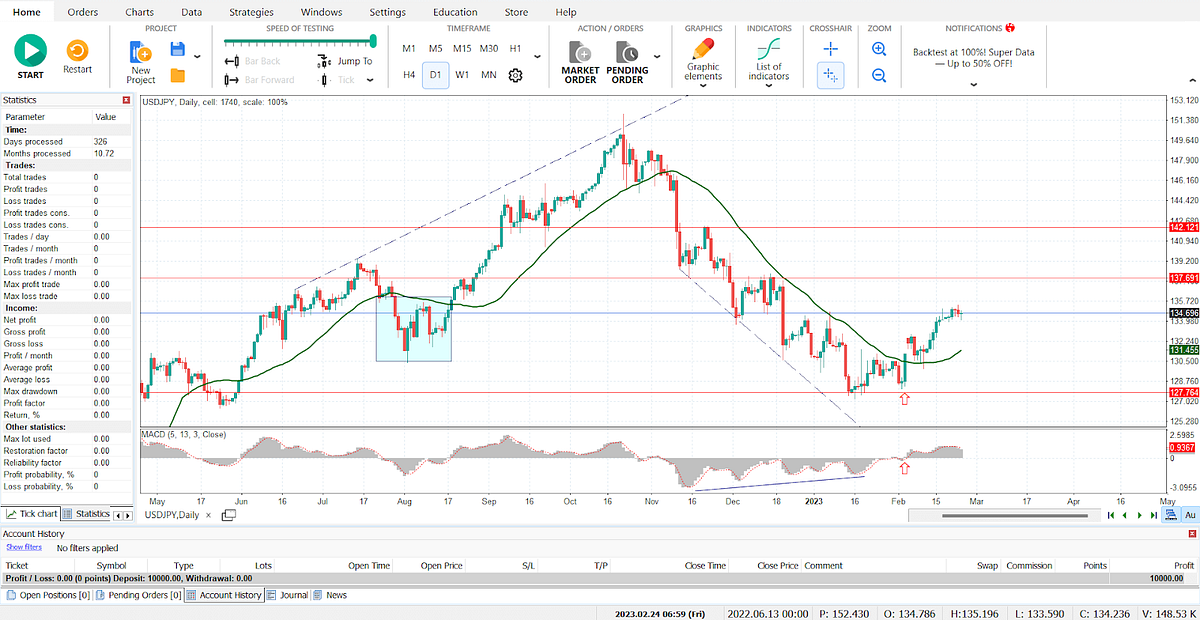This screenshot has height=620, width=1200.
Task: Open the dropdown beside the Pending Order button
Action: tap(657, 58)
